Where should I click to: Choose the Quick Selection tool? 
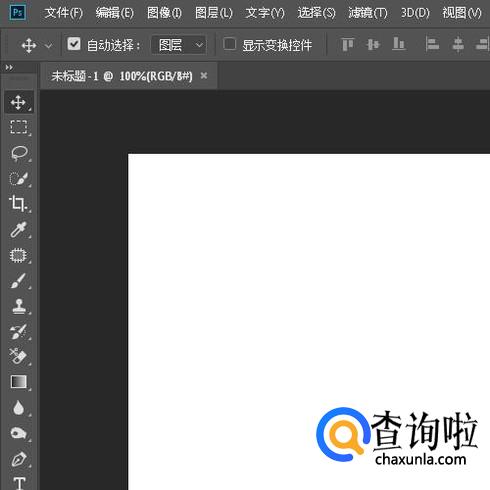18,179
